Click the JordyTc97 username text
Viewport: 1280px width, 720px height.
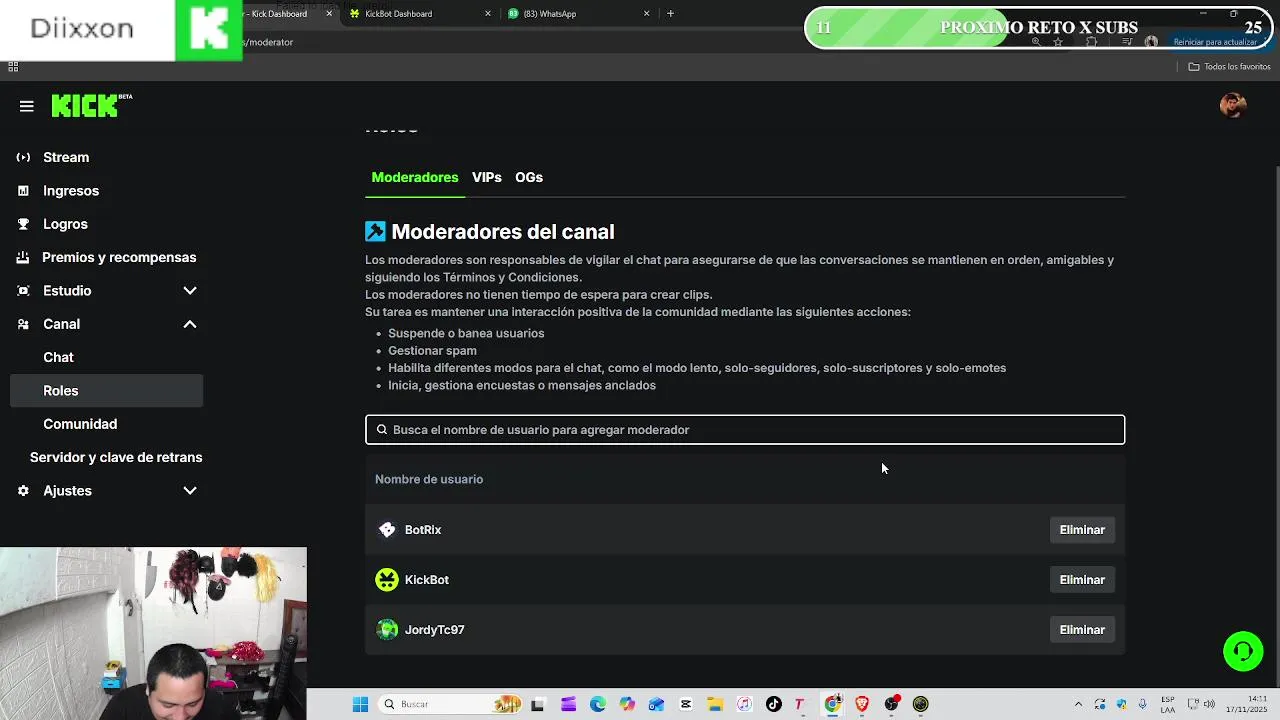pyautogui.click(x=435, y=630)
